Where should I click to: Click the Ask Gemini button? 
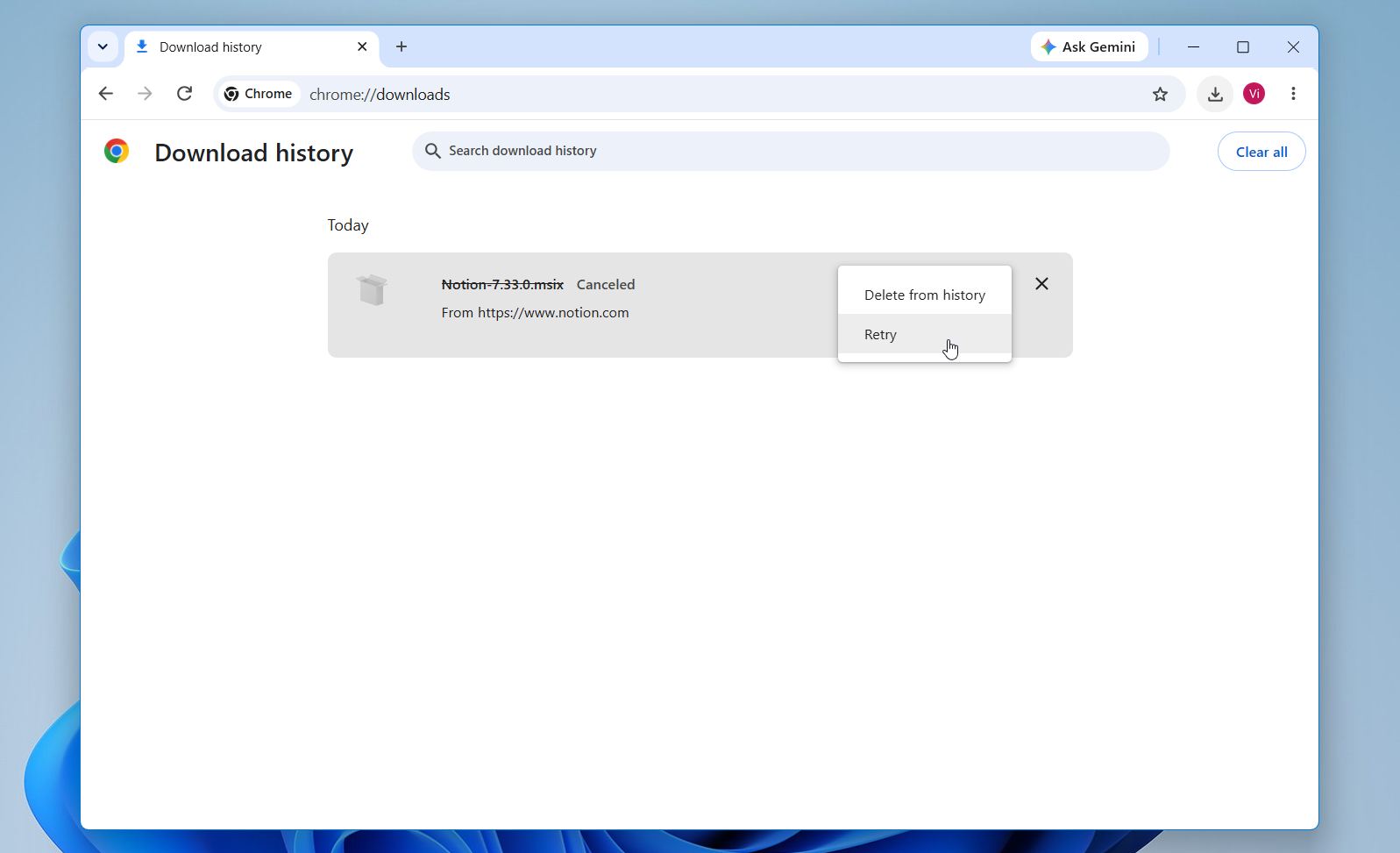pos(1089,47)
